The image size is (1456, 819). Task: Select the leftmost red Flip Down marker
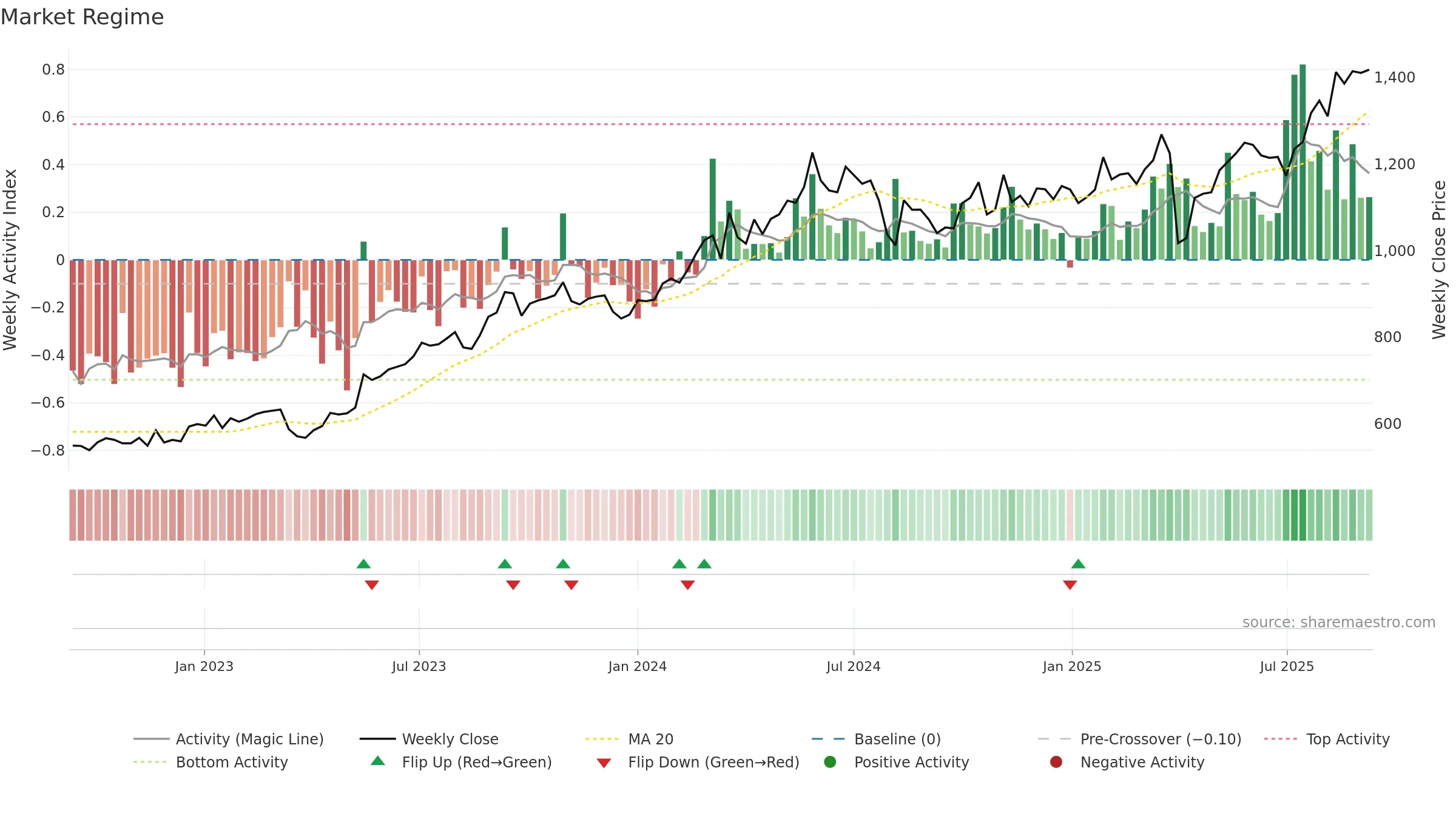click(372, 585)
